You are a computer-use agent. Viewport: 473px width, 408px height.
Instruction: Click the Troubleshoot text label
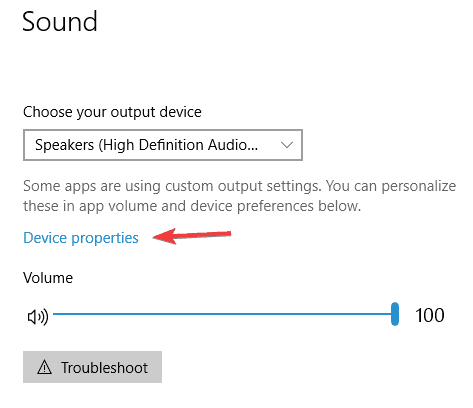104,368
